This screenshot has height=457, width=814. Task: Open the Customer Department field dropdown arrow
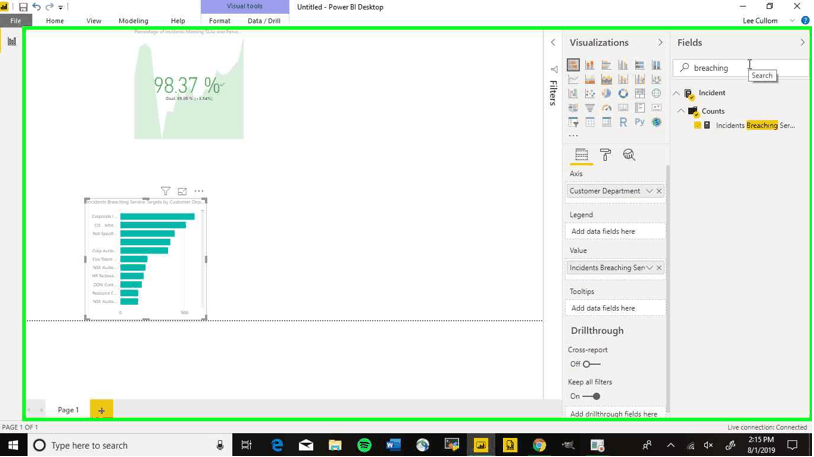click(649, 191)
